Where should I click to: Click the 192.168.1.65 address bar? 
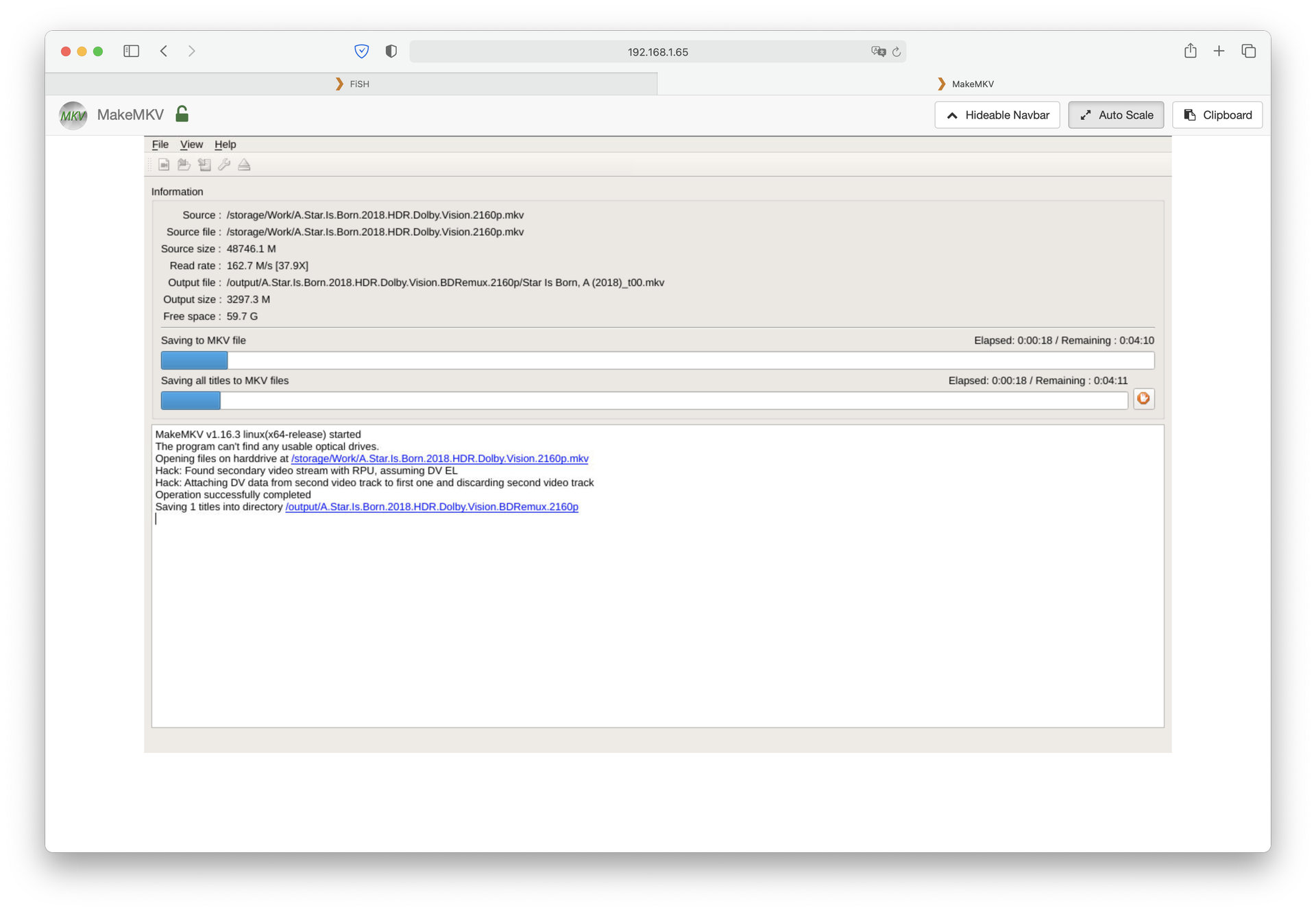pyautogui.click(x=657, y=52)
